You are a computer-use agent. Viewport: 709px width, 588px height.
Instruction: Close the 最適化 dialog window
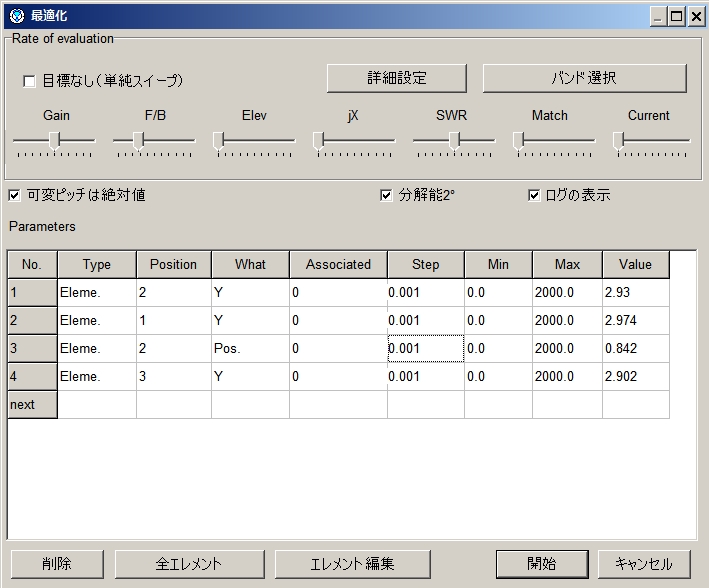click(696, 17)
